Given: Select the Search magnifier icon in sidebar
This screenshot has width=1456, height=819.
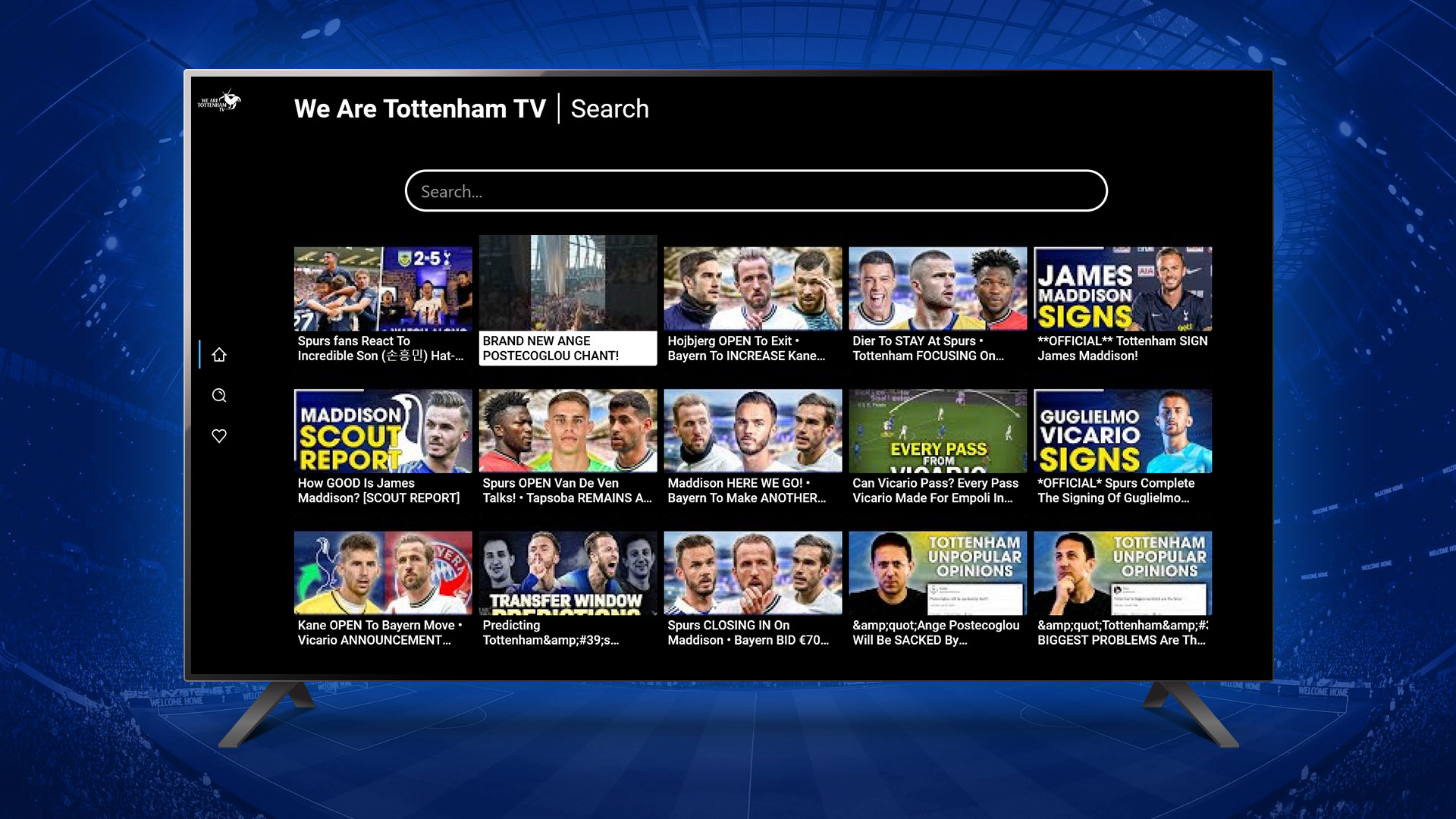Looking at the screenshot, I should pos(219,395).
